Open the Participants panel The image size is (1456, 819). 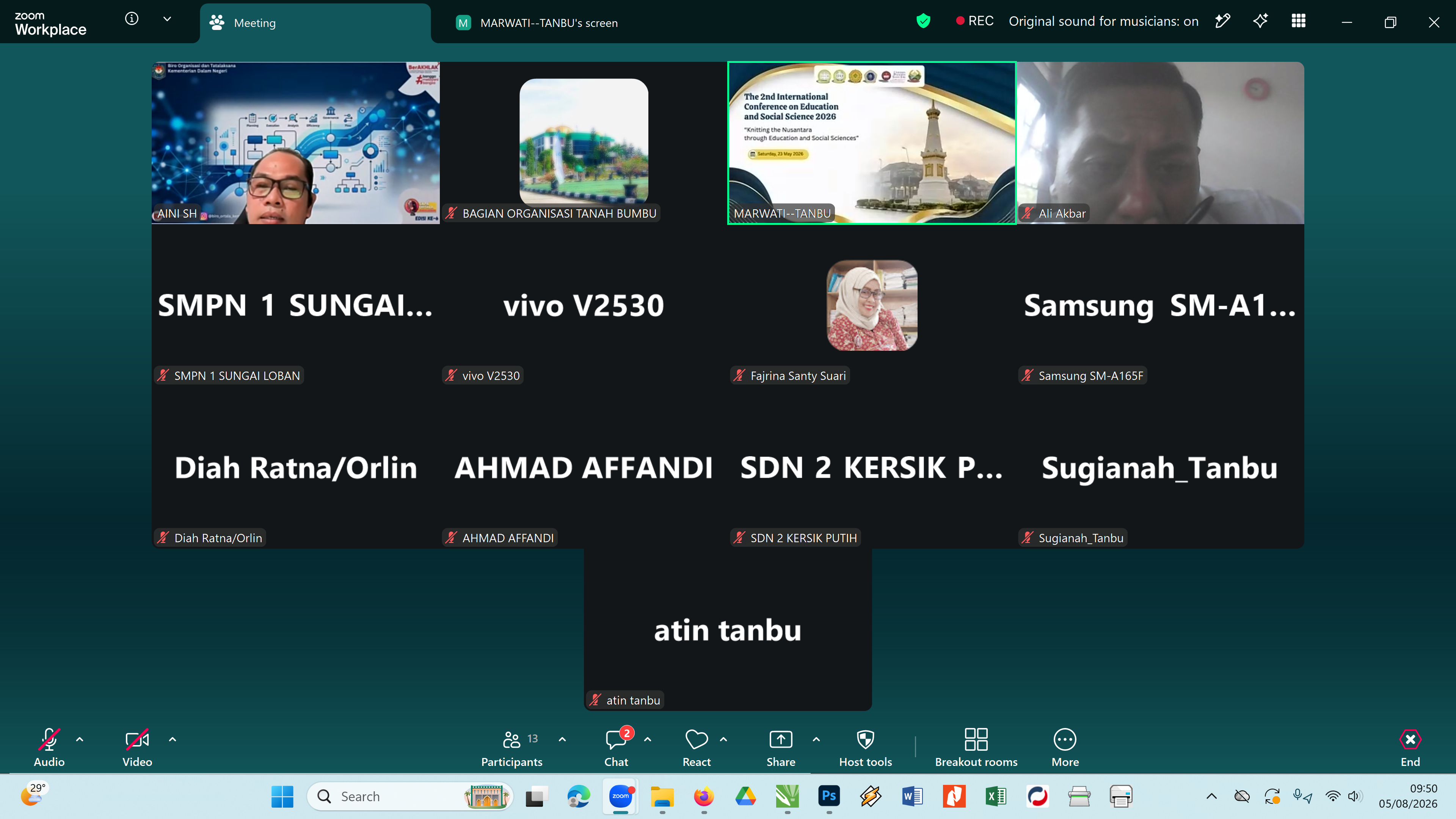[511, 747]
